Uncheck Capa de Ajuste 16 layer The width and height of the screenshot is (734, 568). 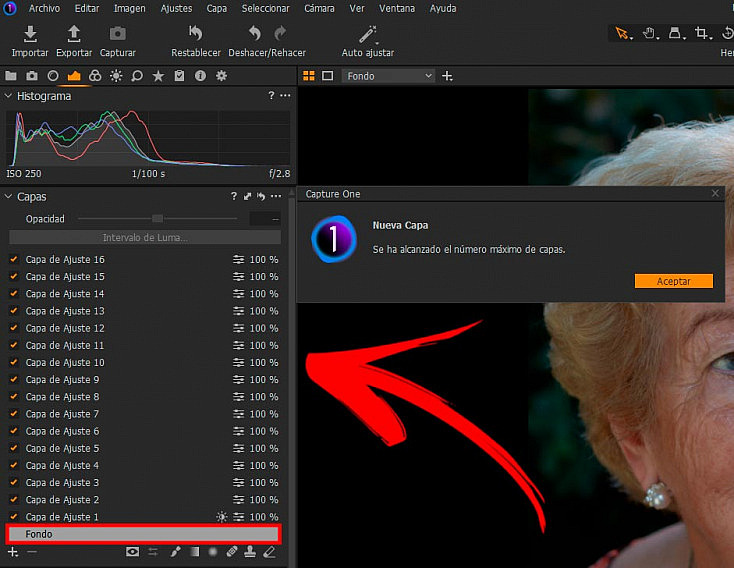tap(14, 259)
